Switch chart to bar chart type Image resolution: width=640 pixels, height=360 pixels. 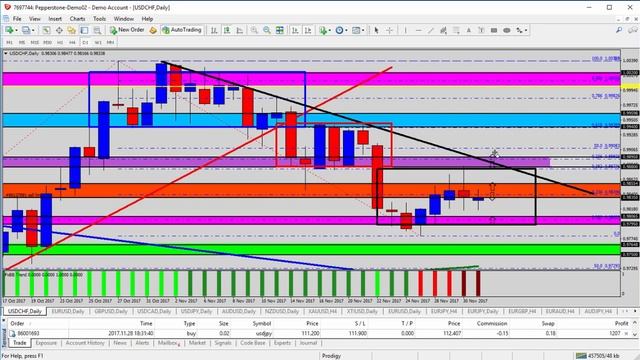[x=214, y=30]
